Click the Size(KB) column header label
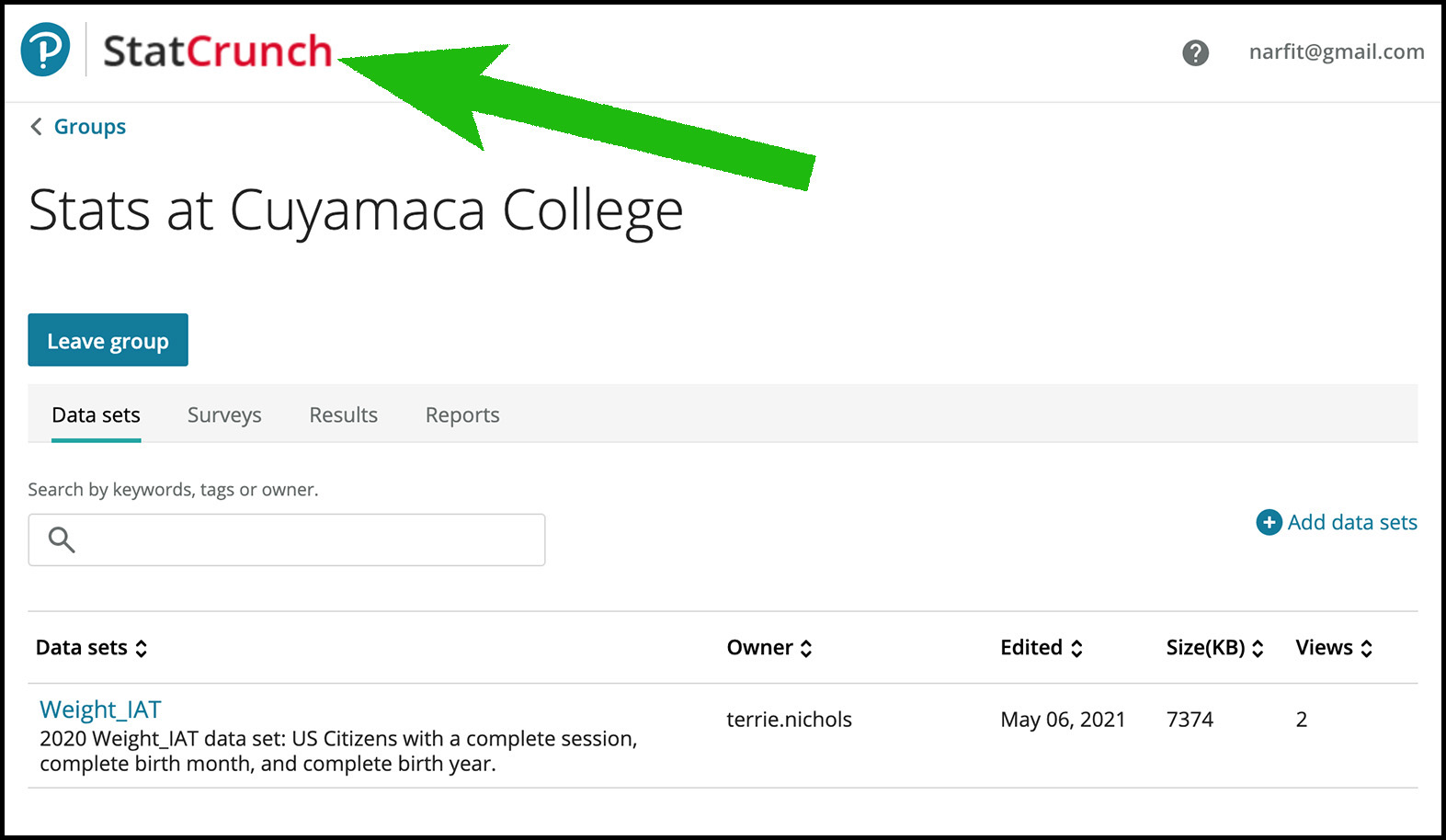The height and width of the screenshot is (840, 1446). pyautogui.click(x=1205, y=648)
